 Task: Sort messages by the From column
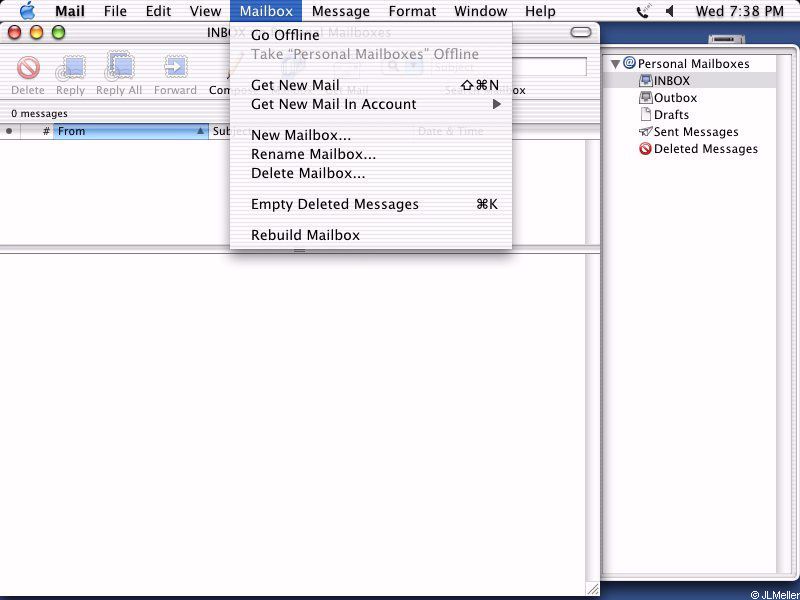(131, 131)
